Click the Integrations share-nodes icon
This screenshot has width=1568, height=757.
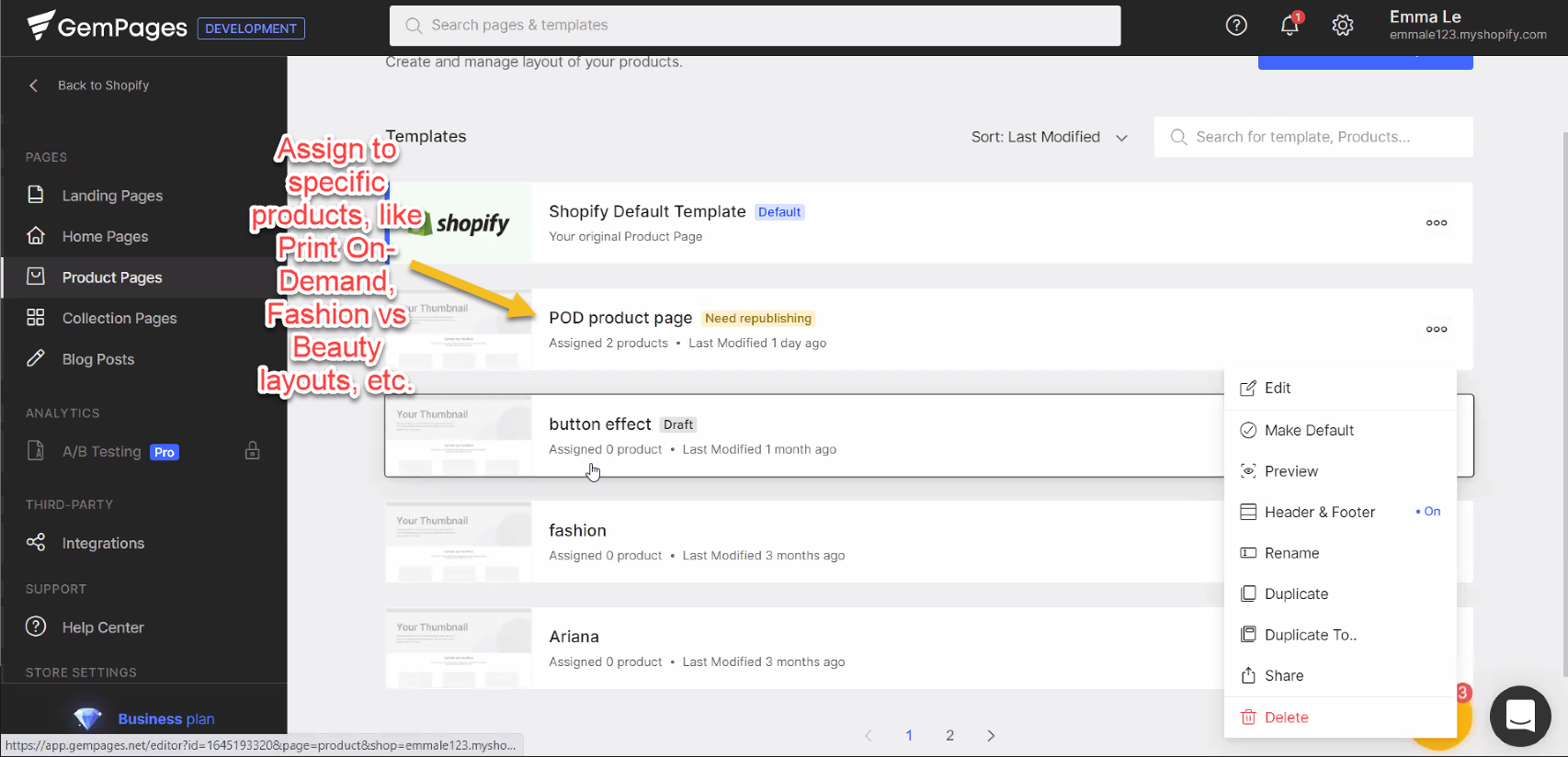36,542
